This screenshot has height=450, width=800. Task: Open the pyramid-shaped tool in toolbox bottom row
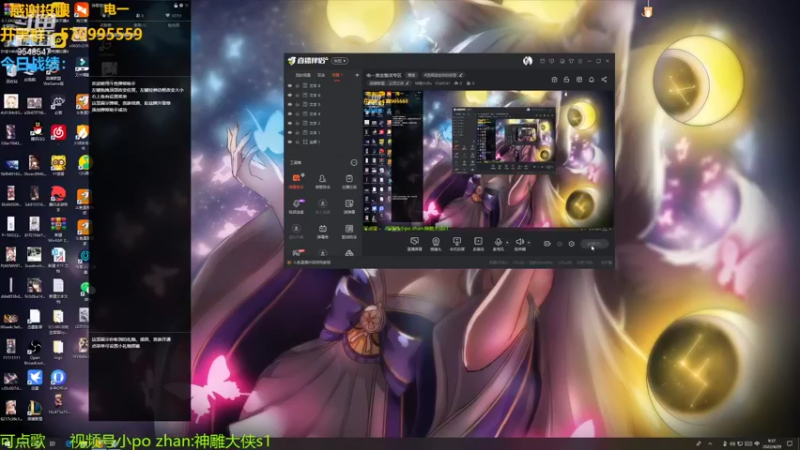point(349,253)
